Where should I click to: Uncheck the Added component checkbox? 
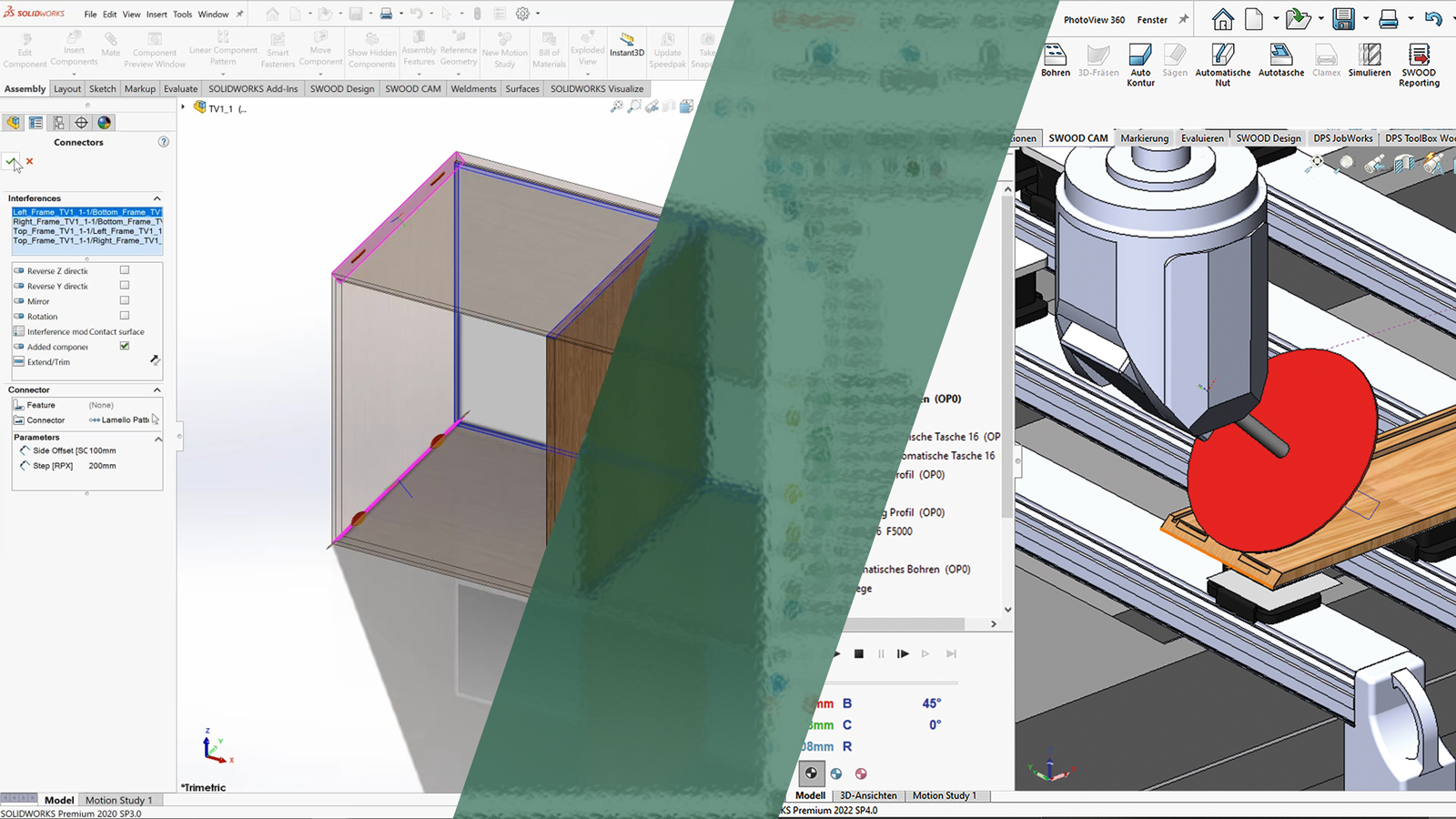click(125, 346)
